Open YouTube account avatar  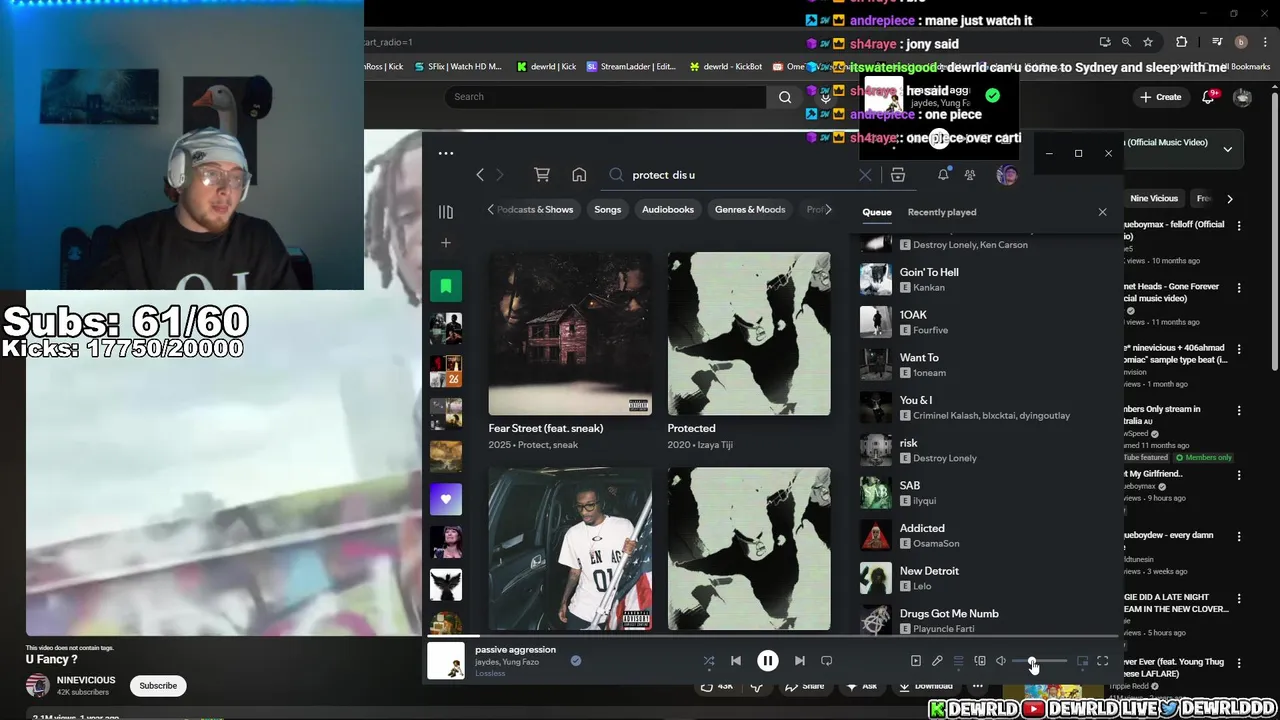[x=1242, y=97]
